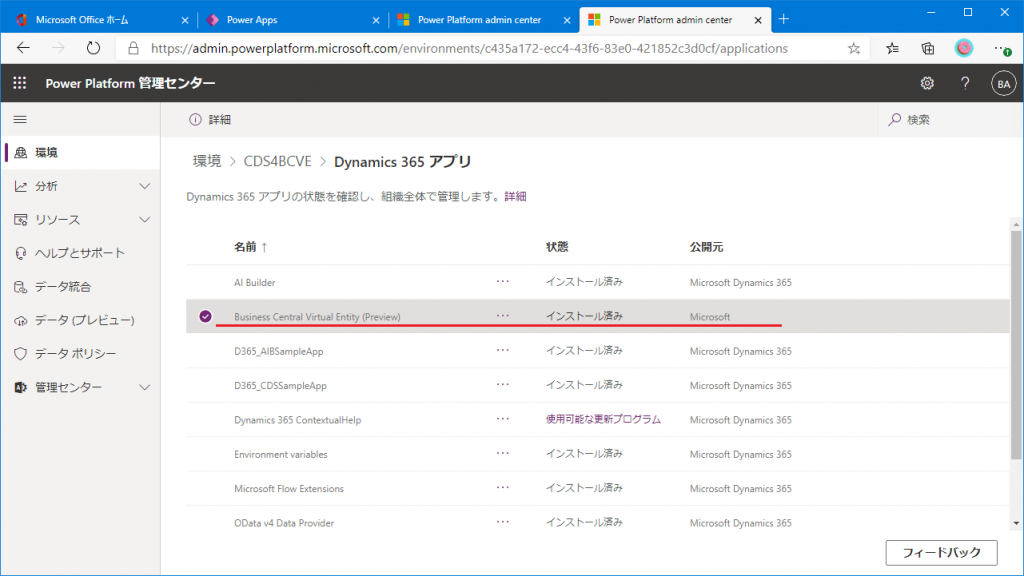The height and width of the screenshot is (576, 1024).
Task: Open the BA account avatar
Action: click(1003, 84)
